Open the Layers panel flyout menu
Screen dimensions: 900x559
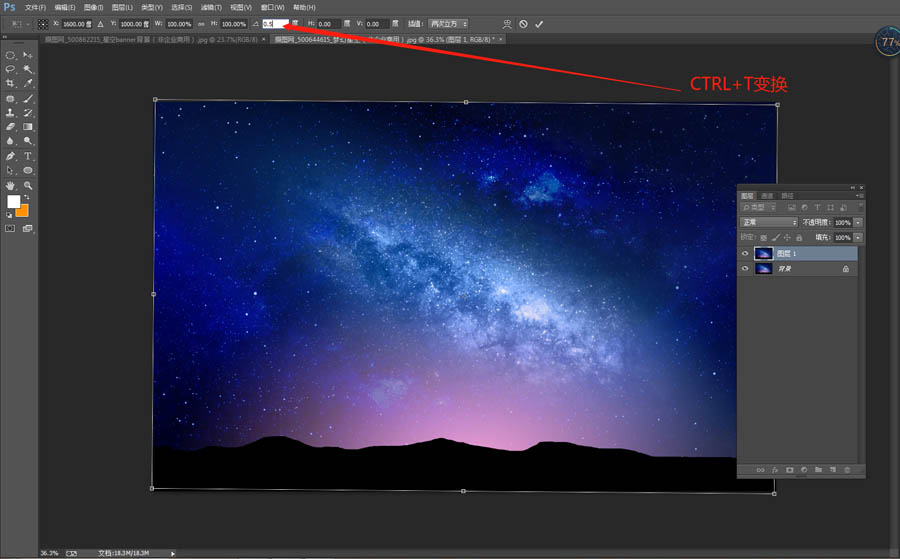point(860,196)
